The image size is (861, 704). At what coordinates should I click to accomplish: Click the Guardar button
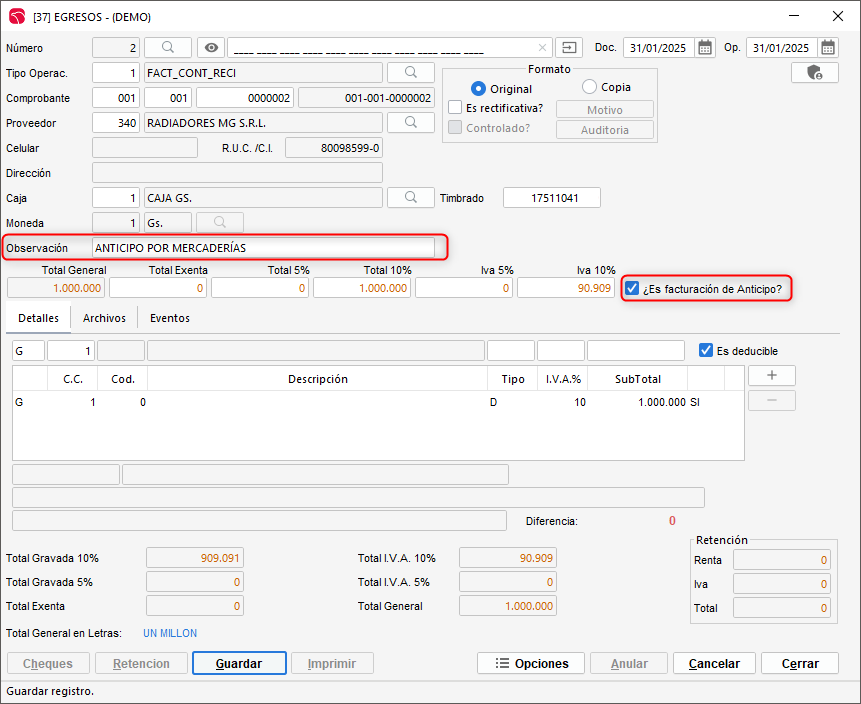(239, 663)
